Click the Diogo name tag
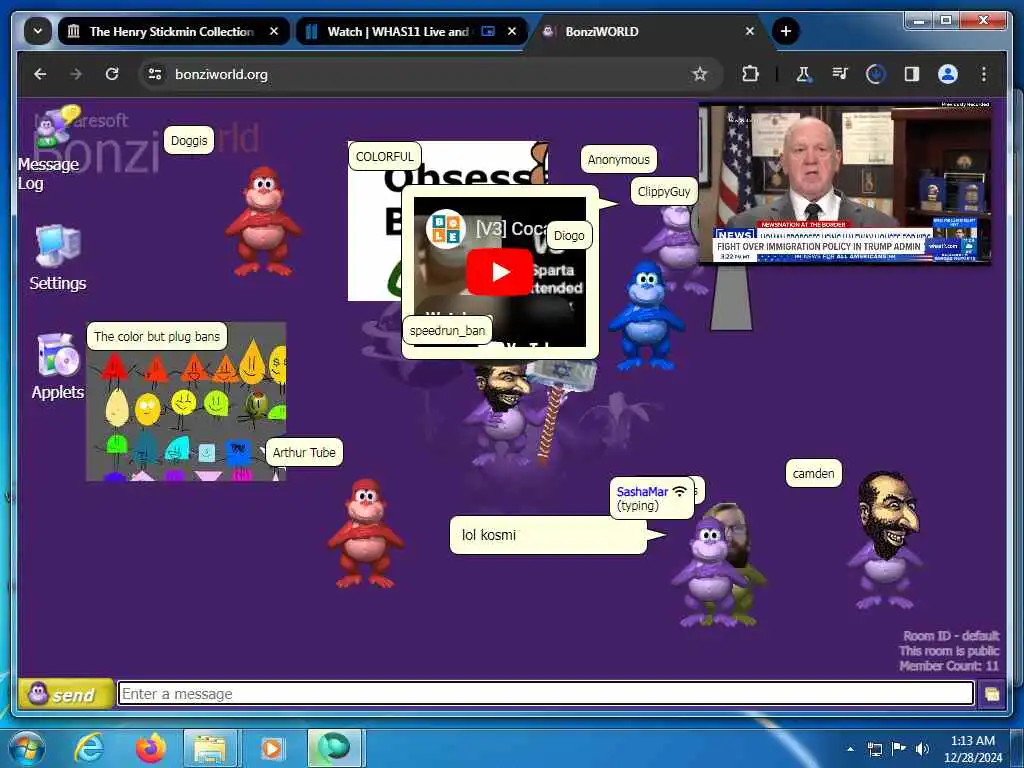Image resolution: width=1024 pixels, height=768 pixels. pos(569,236)
